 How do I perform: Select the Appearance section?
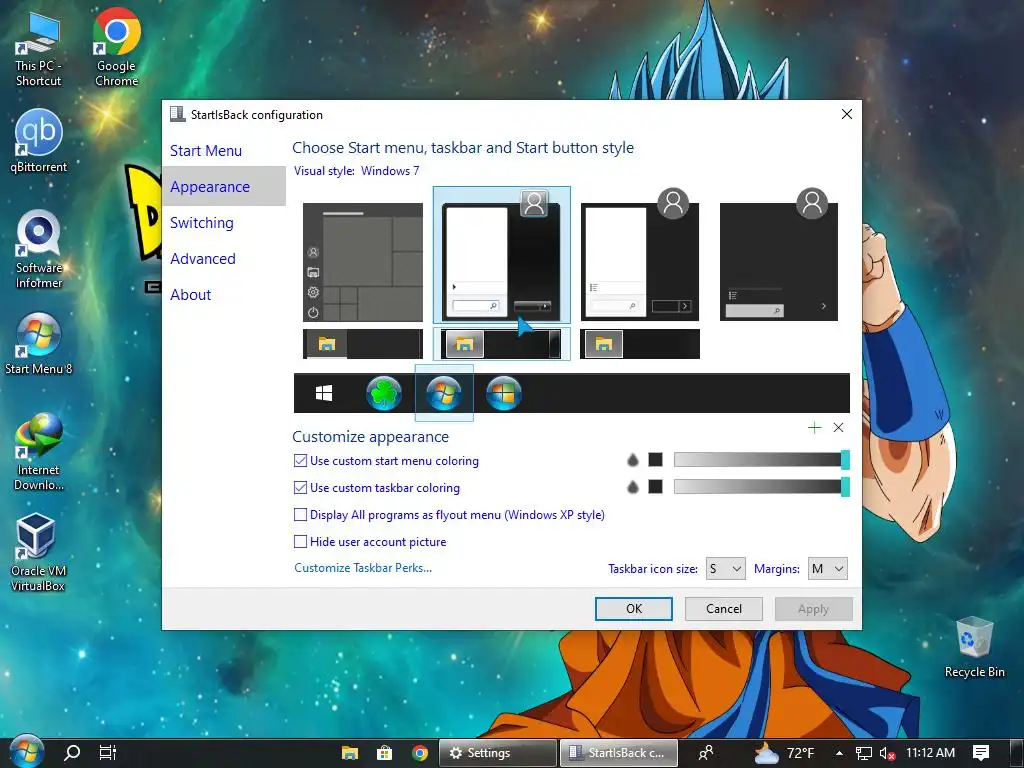pyautogui.click(x=223, y=186)
